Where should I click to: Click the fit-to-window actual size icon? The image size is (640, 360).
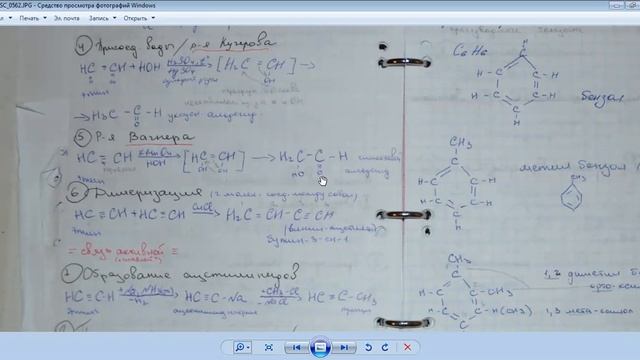(269, 347)
